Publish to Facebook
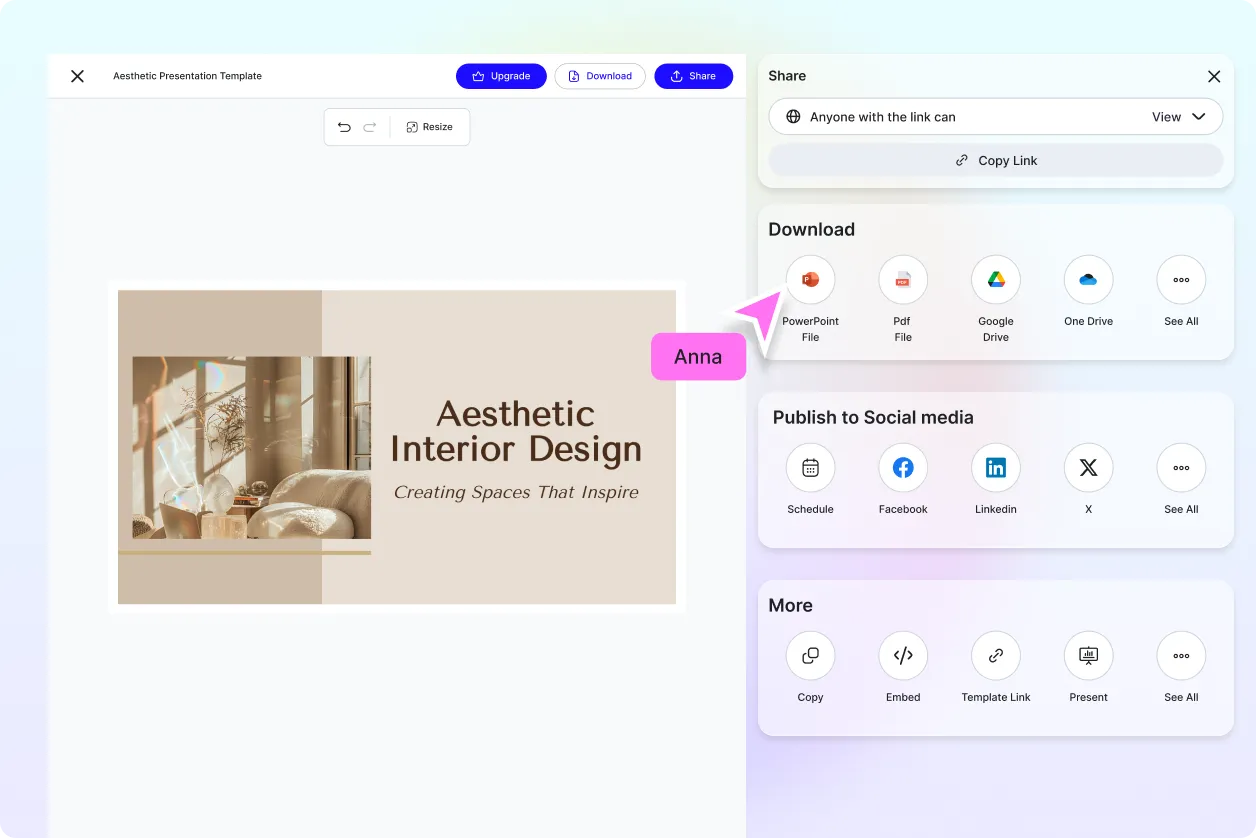 coord(903,468)
